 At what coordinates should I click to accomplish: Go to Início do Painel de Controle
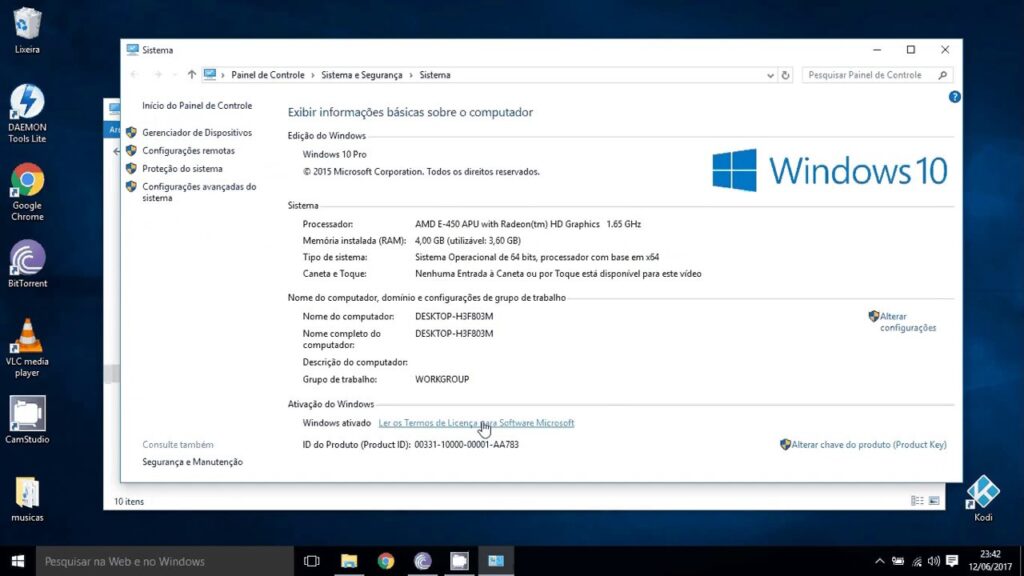[x=197, y=105]
